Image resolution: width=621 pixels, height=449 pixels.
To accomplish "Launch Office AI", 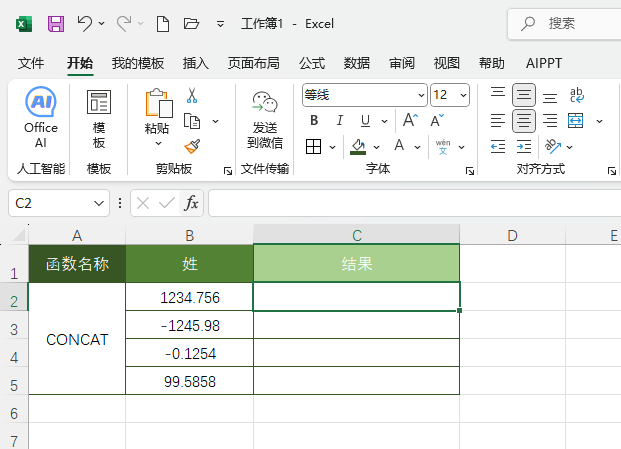I will (41, 118).
